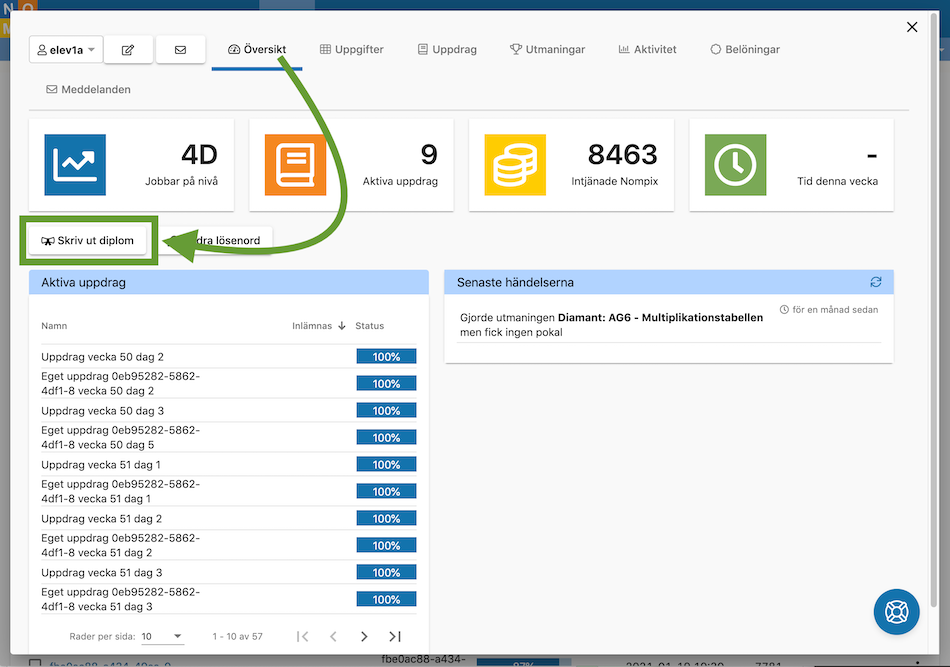The height and width of the screenshot is (667, 950).
Task: Go to the Utmaningar tab
Action: [547, 50]
